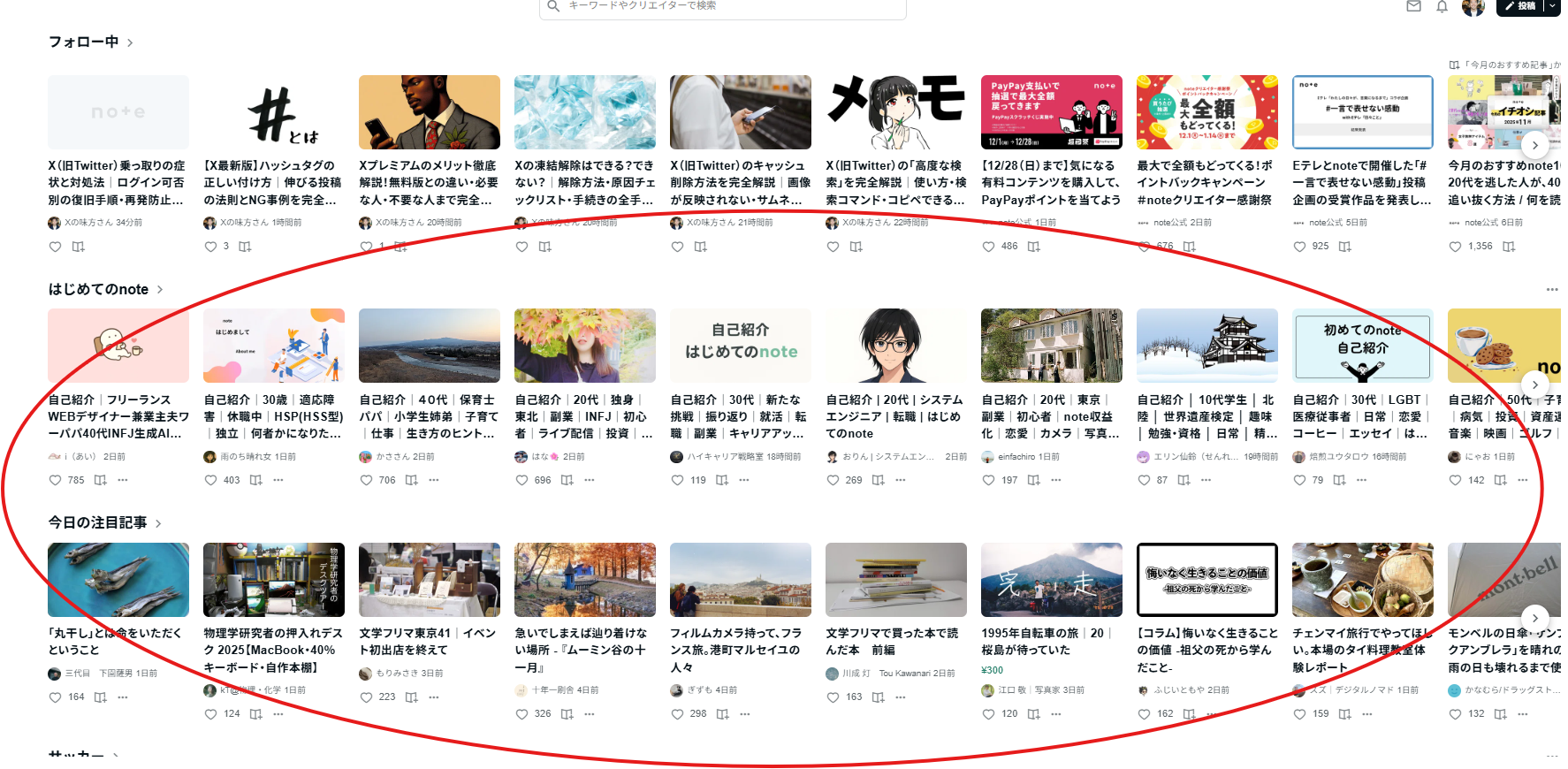The image size is (1568, 769).
Task: Open the messages envelope icon in header
Action: point(1413,6)
